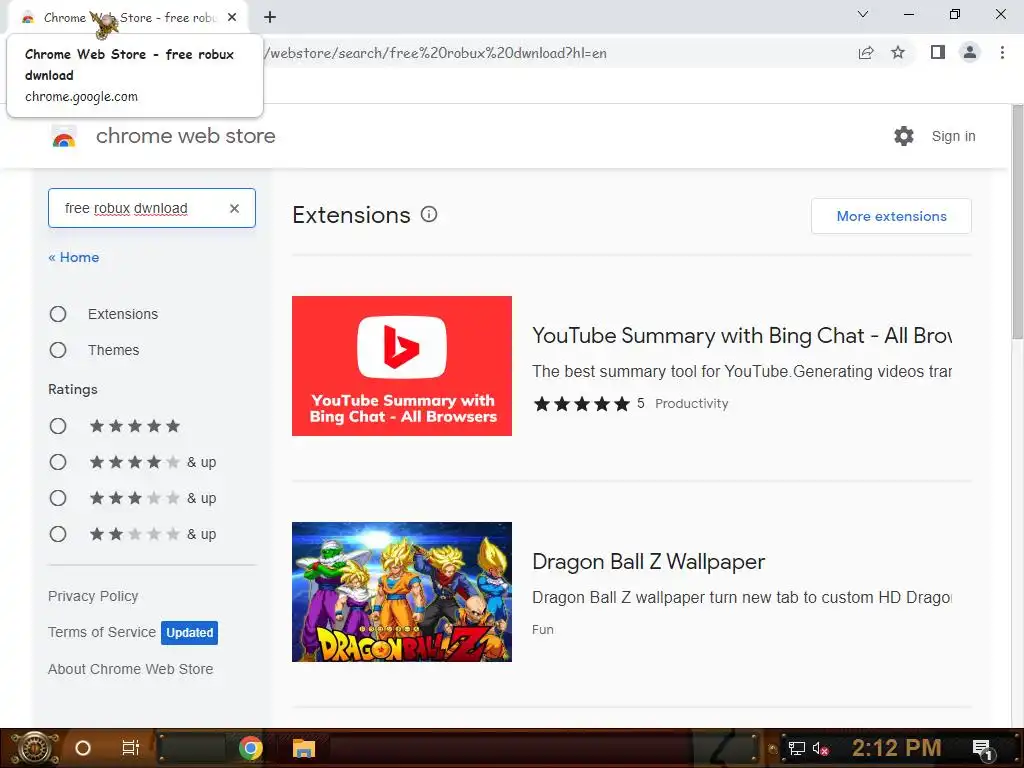
Task: Click the Ratings heading
Action: tap(72, 389)
